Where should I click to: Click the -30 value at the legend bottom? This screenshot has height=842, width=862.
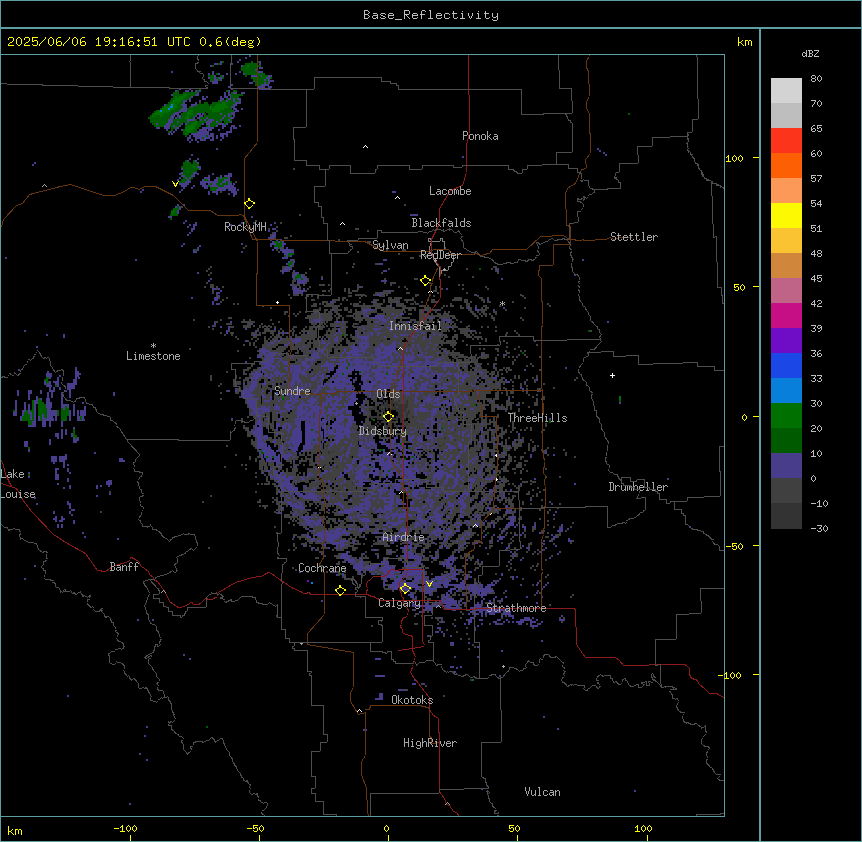(819, 529)
